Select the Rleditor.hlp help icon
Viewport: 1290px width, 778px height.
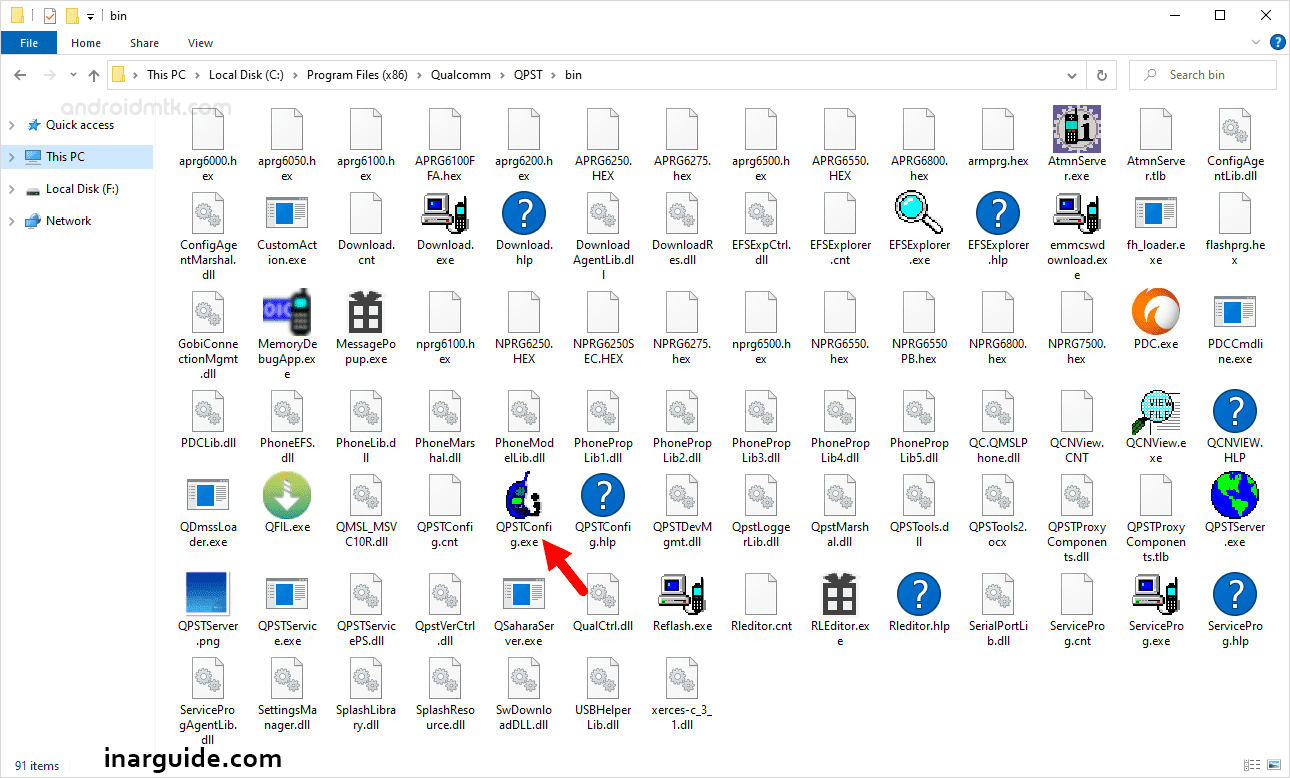point(919,594)
